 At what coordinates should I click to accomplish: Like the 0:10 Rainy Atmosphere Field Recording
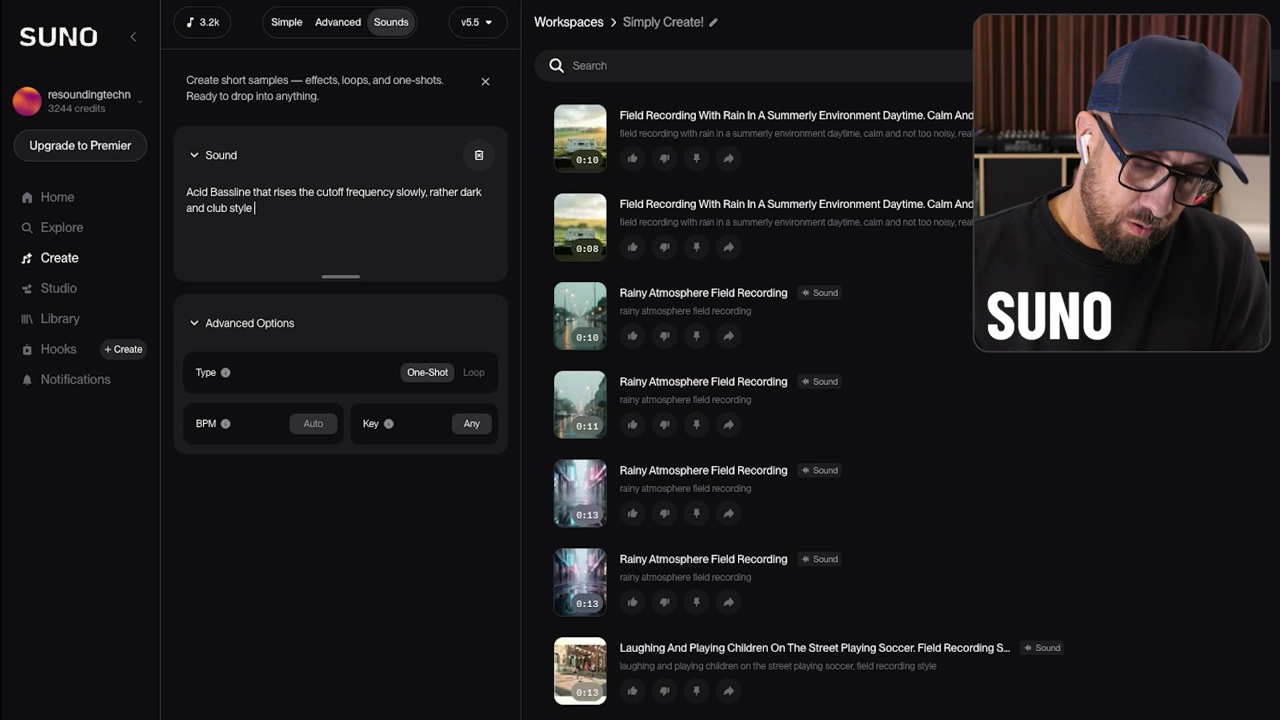[632, 336]
